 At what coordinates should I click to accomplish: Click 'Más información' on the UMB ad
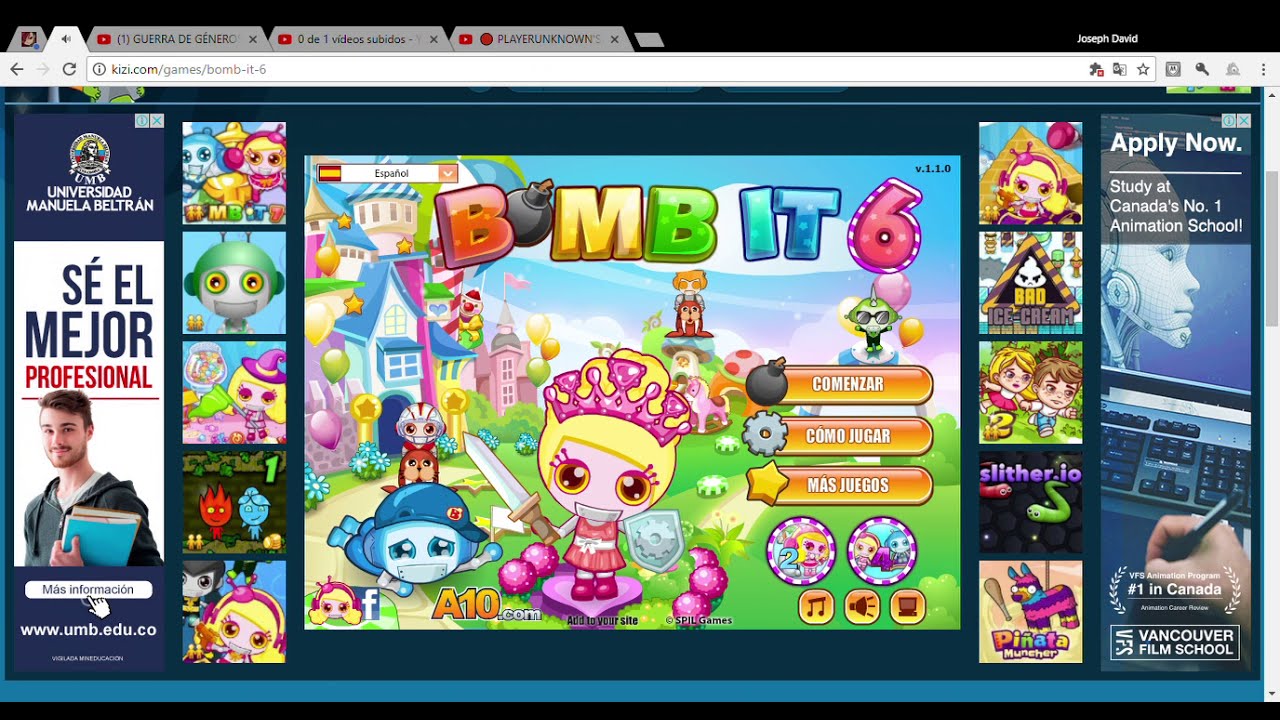click(x=88, y=590)
